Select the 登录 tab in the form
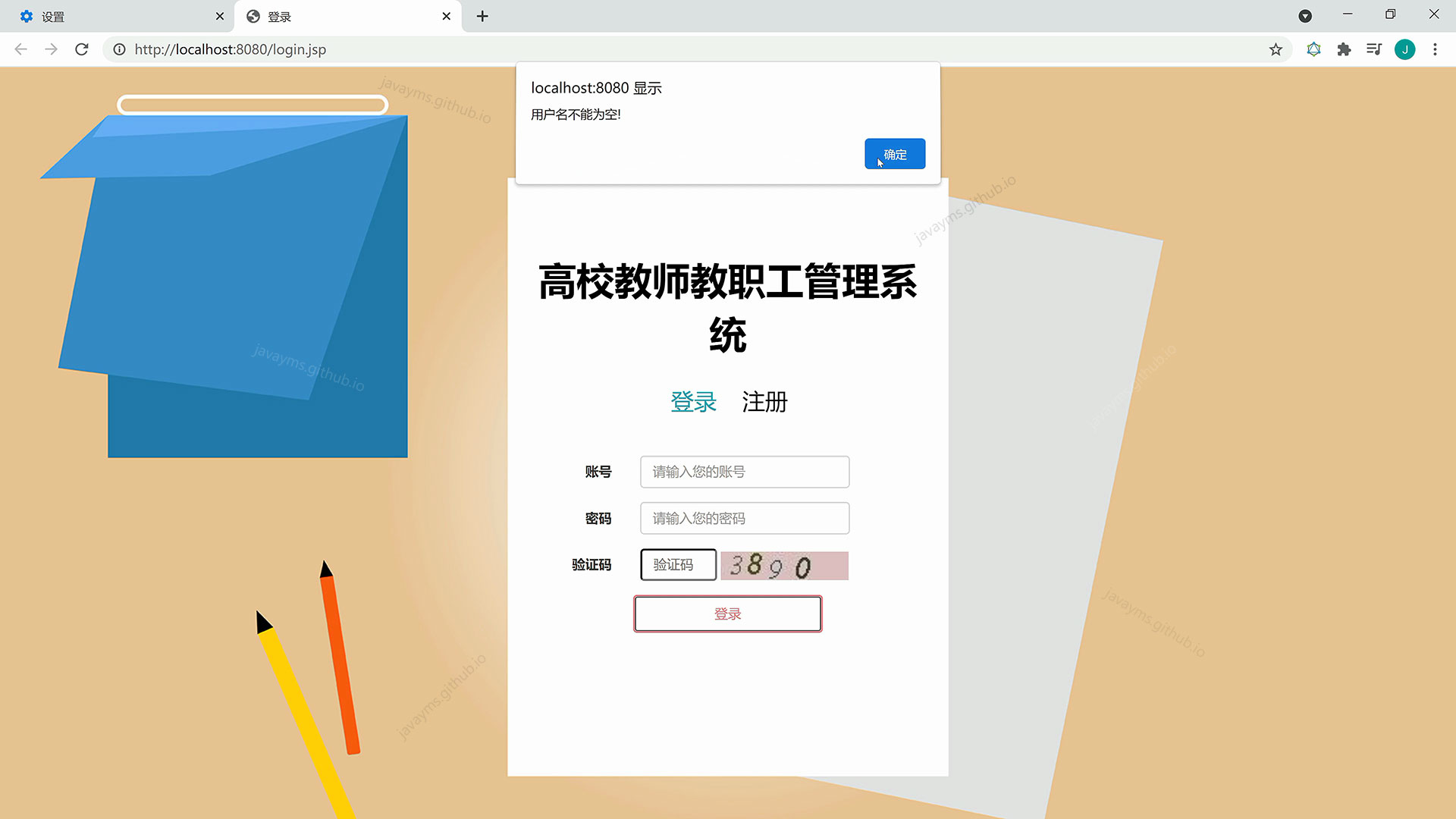The image size is (1456, 819). tap(693, 403)
